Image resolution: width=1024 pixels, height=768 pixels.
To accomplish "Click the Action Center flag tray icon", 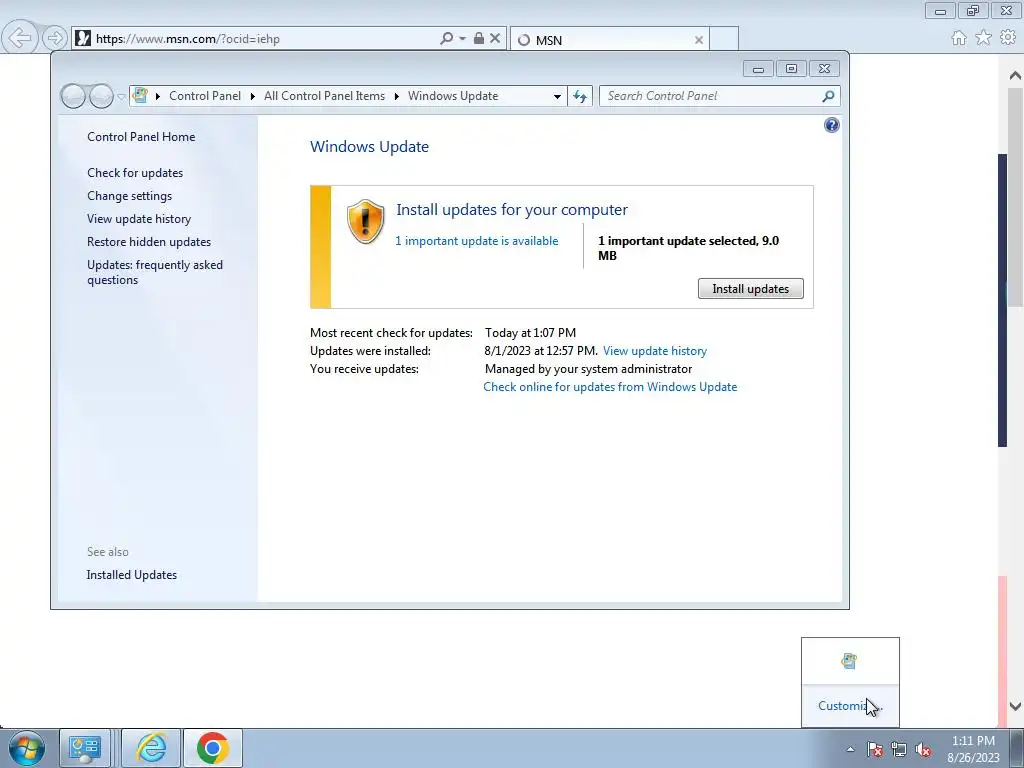I will 874,749.
